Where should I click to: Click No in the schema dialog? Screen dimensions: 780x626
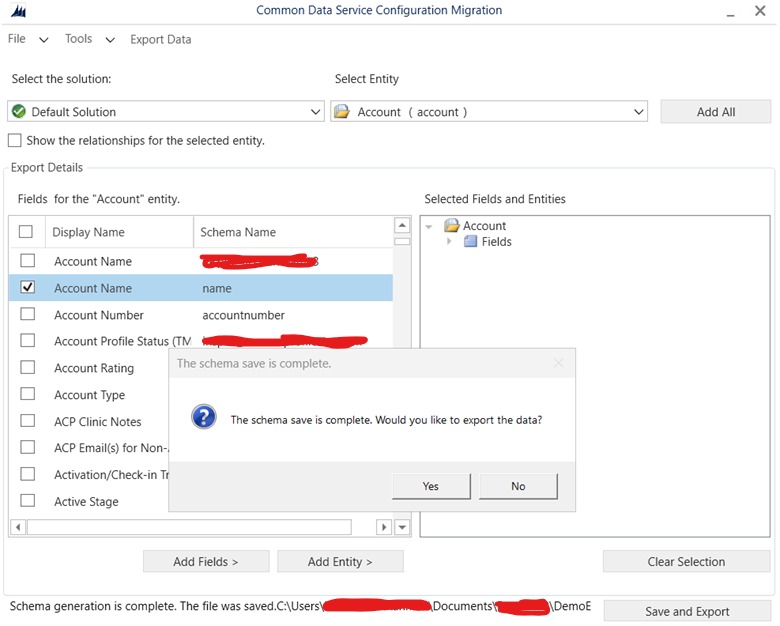[518, 486]
